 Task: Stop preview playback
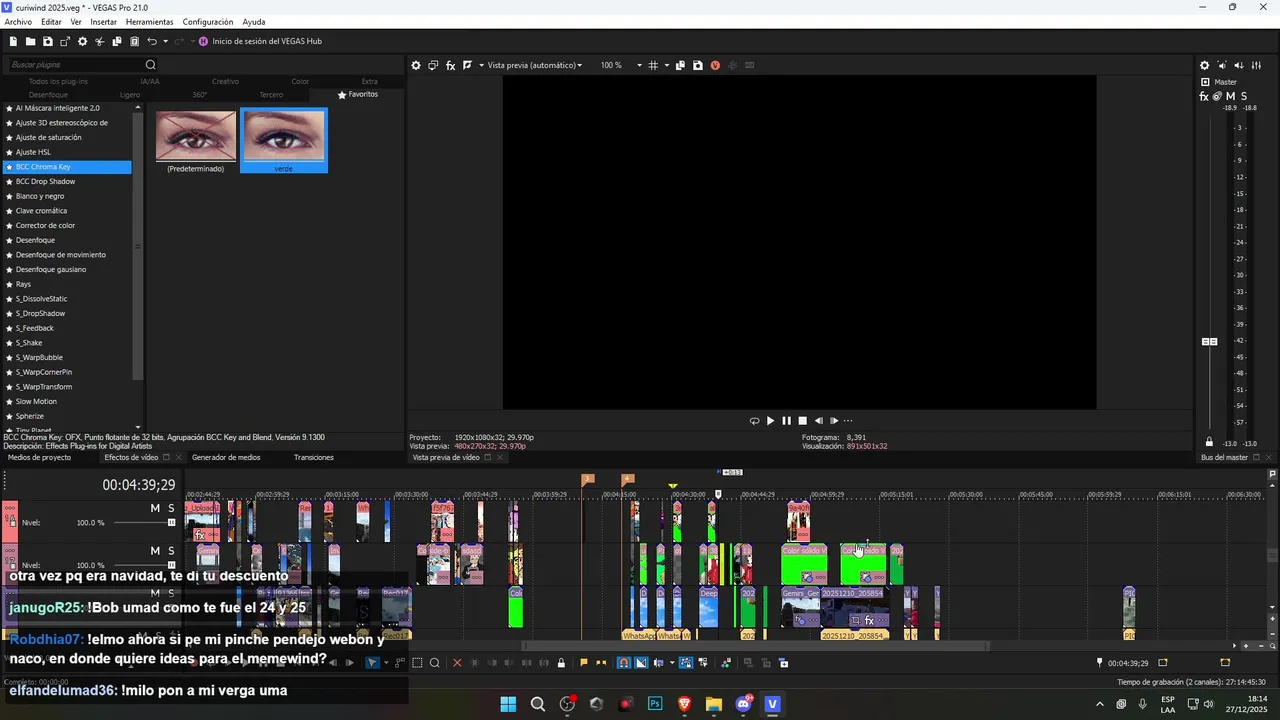[x=802, y=421]
